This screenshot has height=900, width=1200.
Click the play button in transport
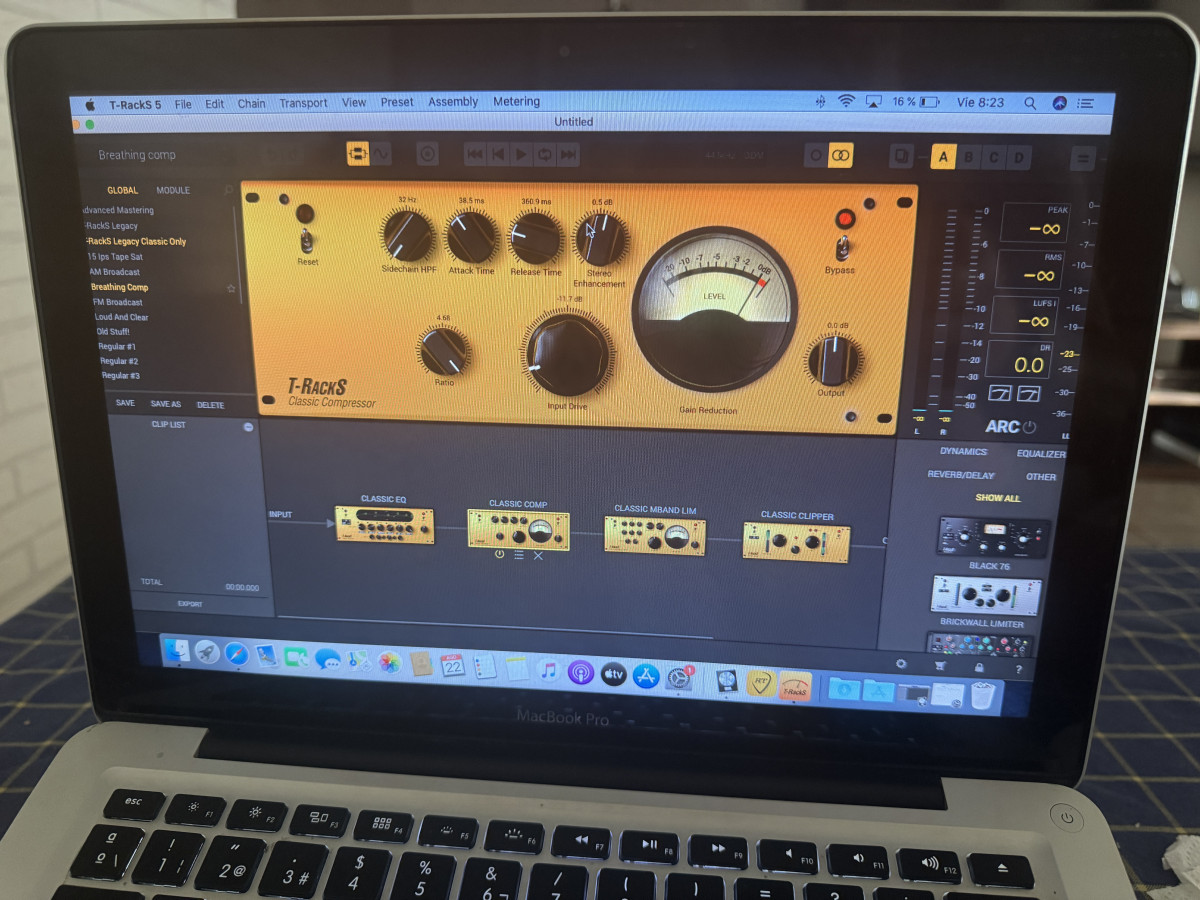click(x=521, y=154)
